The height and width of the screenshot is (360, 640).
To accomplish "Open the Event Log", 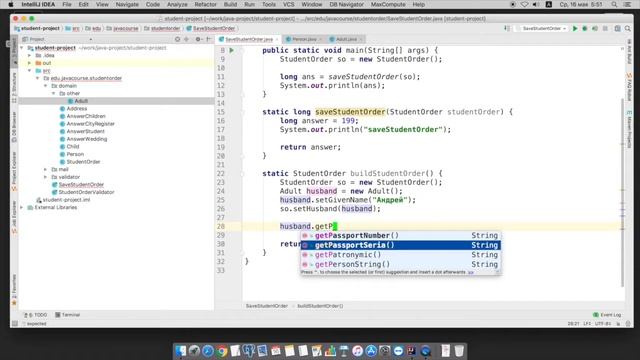I will pyautogui.click(x=607, y=315).
